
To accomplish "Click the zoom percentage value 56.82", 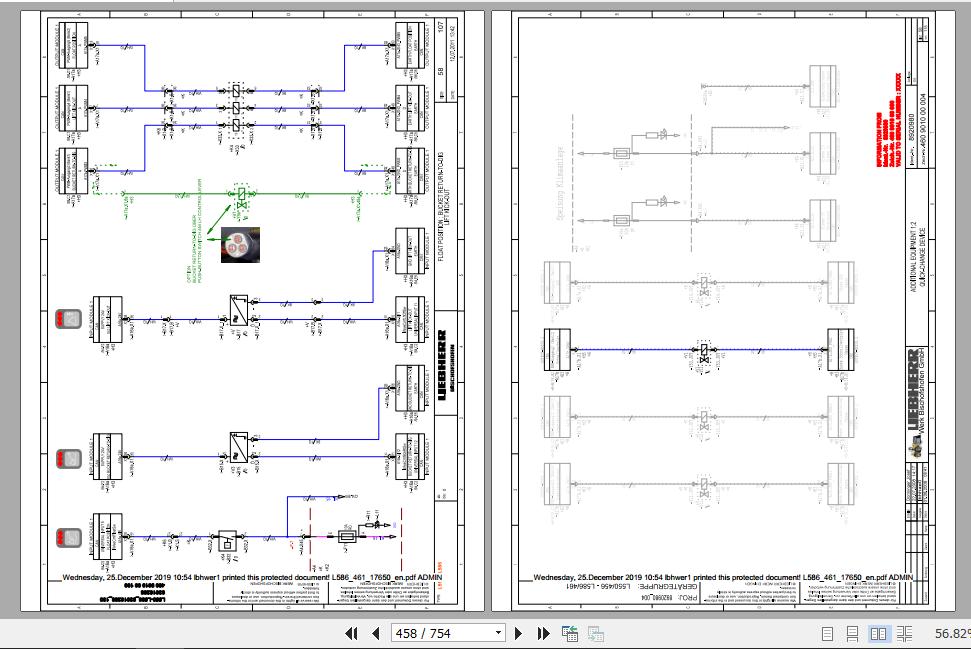I will (x=952, y=634).
